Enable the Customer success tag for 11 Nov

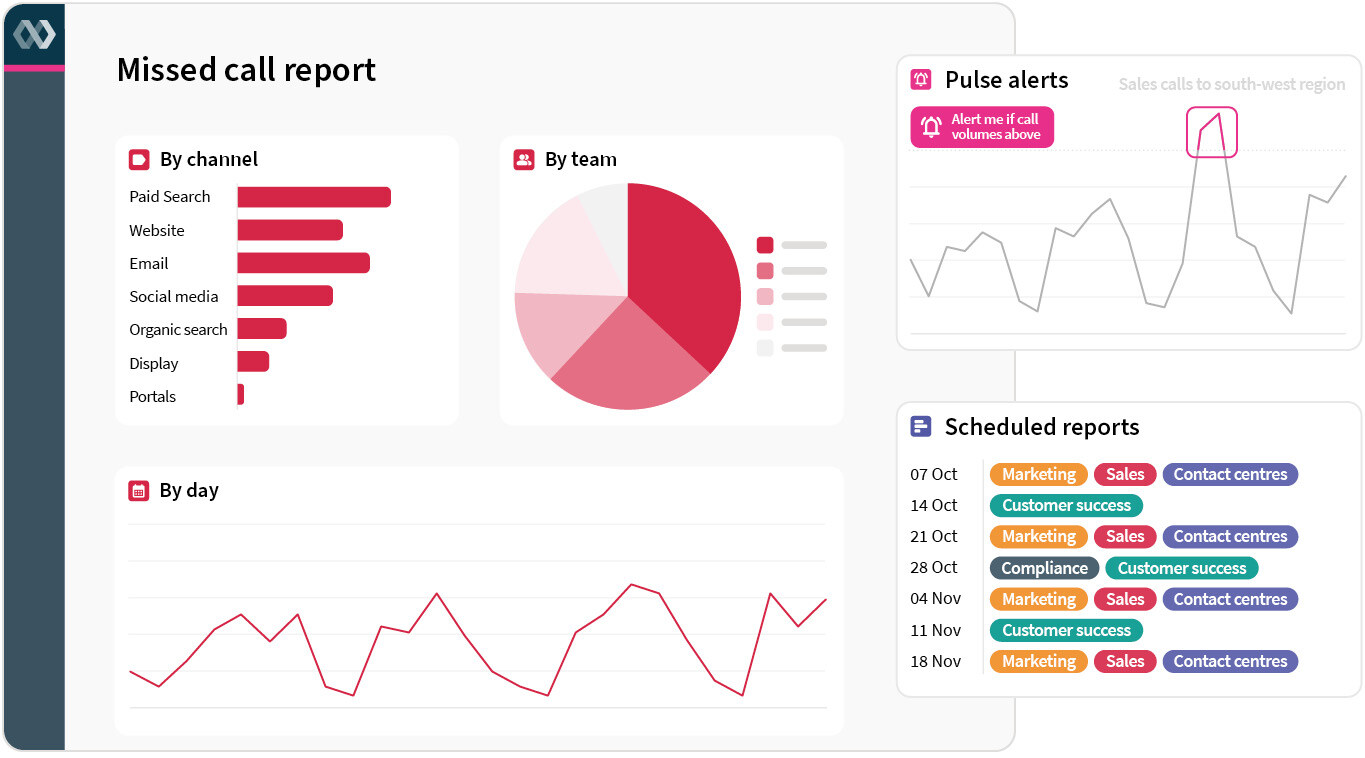[x=1066, y=630]
